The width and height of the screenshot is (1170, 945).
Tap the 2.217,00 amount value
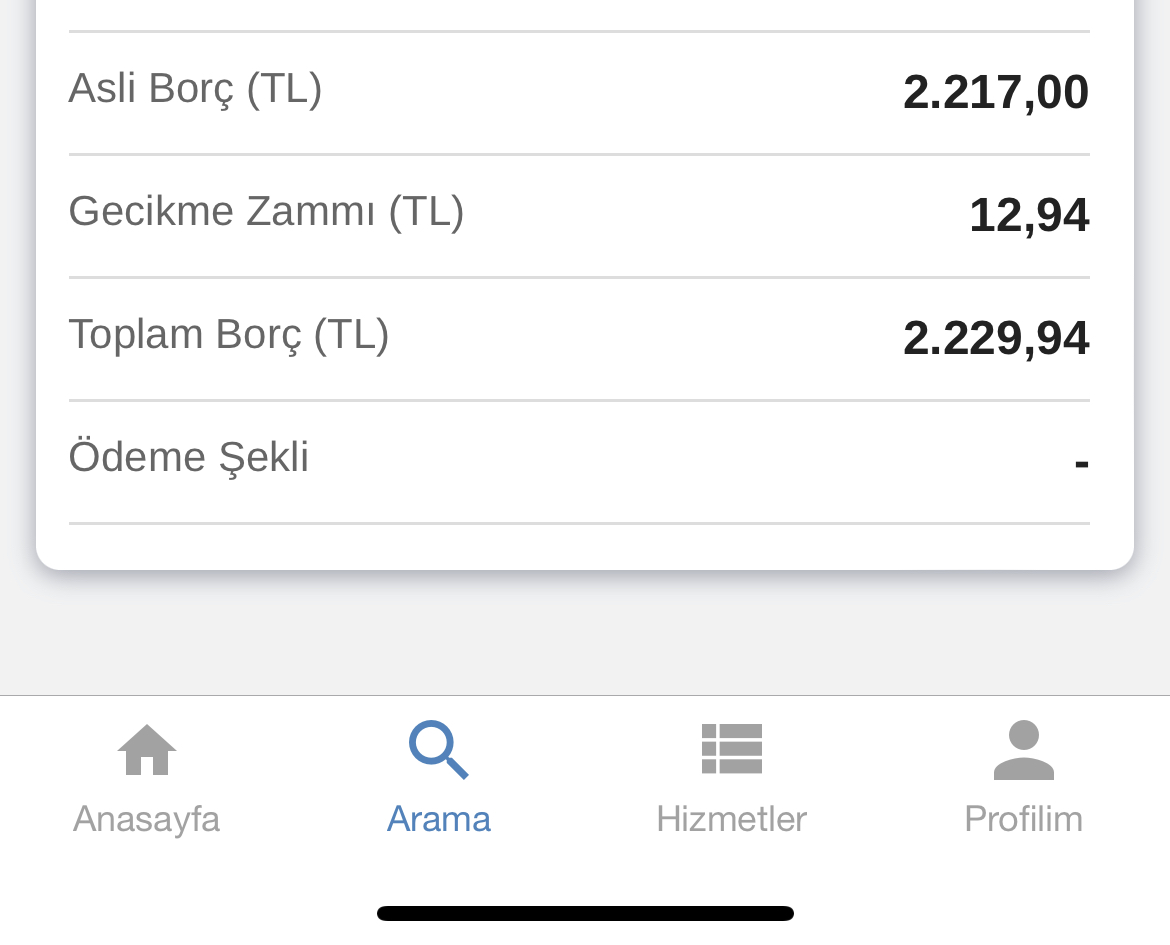click(996, 93)
